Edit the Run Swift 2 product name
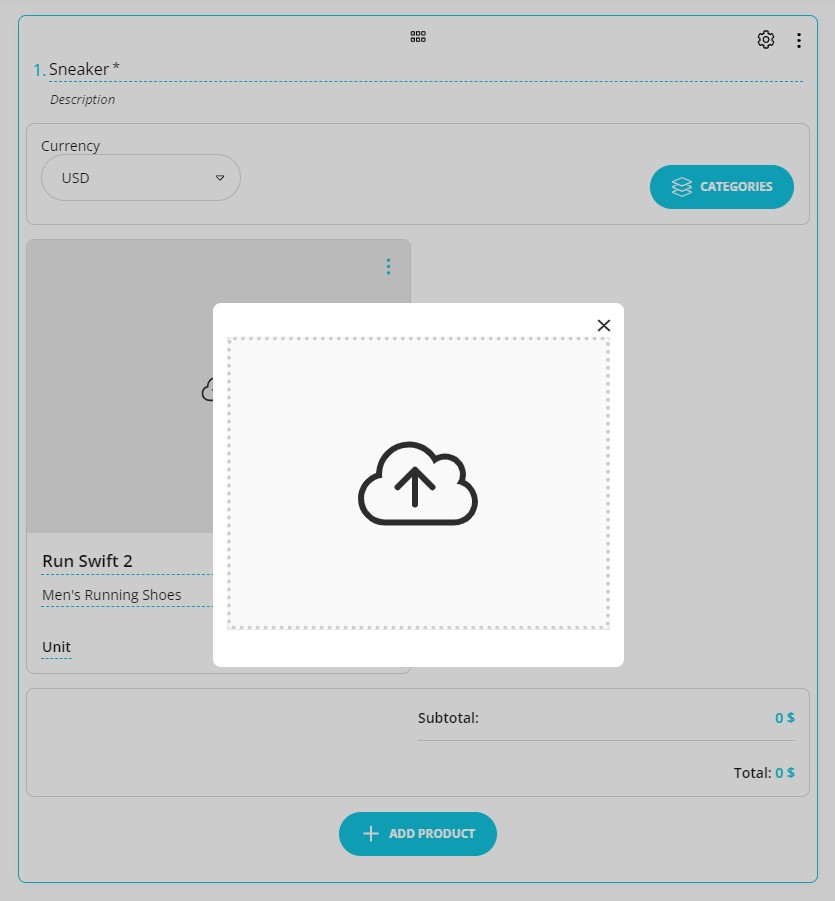 click(88, 561)
